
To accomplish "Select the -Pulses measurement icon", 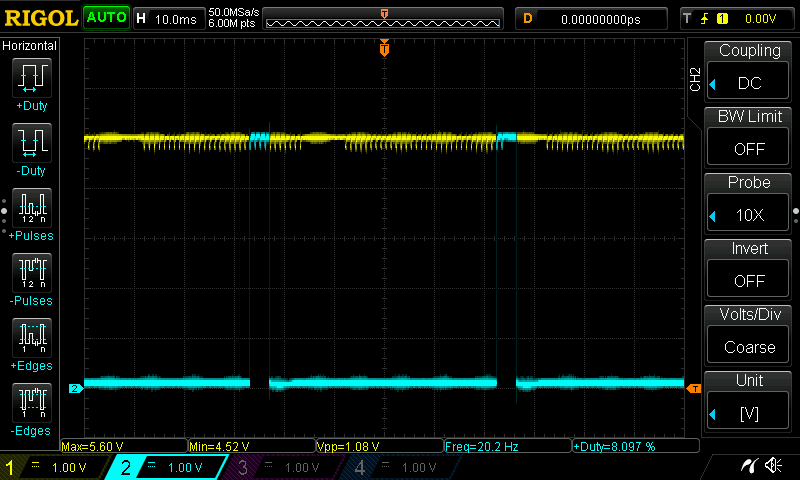I will 32,273.
